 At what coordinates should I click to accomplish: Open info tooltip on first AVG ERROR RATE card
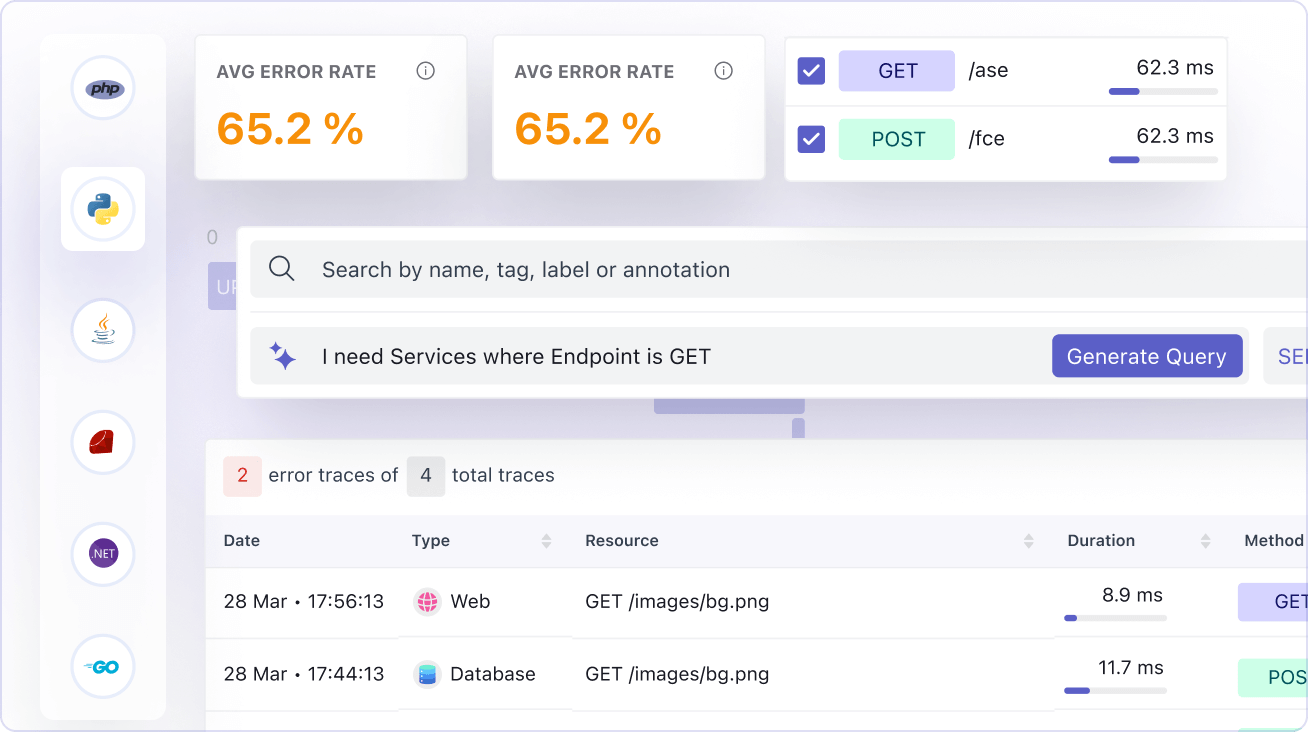tap(425, 70)
